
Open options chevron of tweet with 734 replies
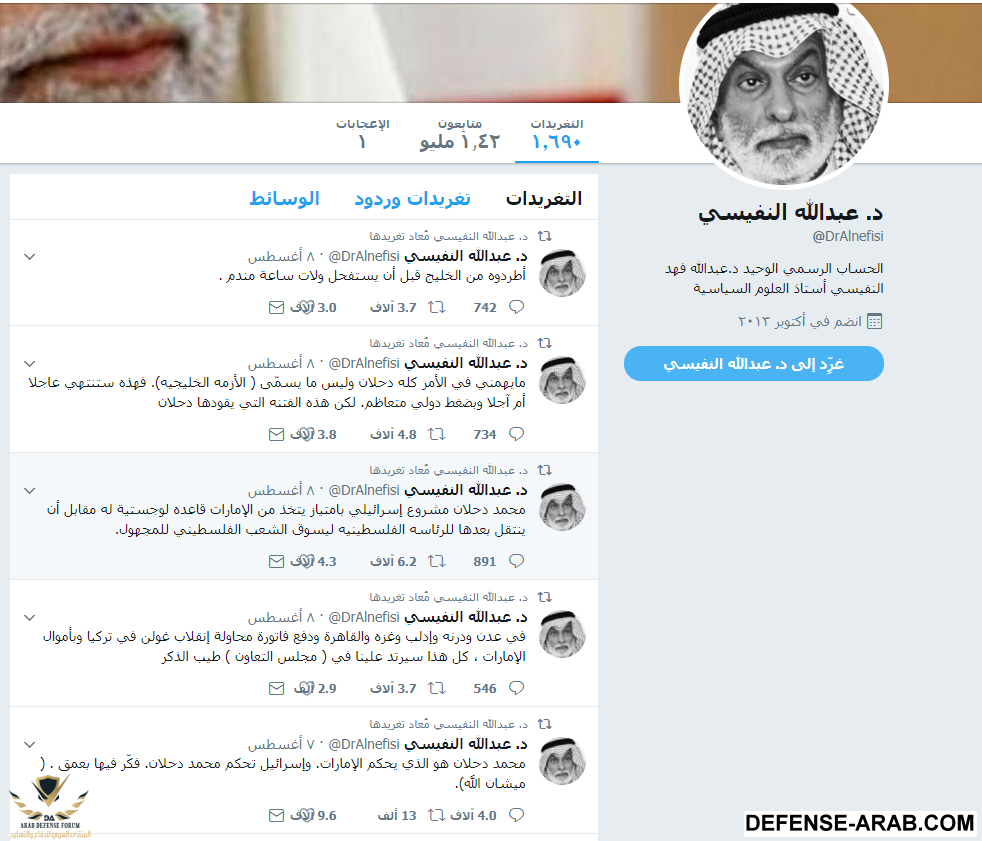(29, 364)
